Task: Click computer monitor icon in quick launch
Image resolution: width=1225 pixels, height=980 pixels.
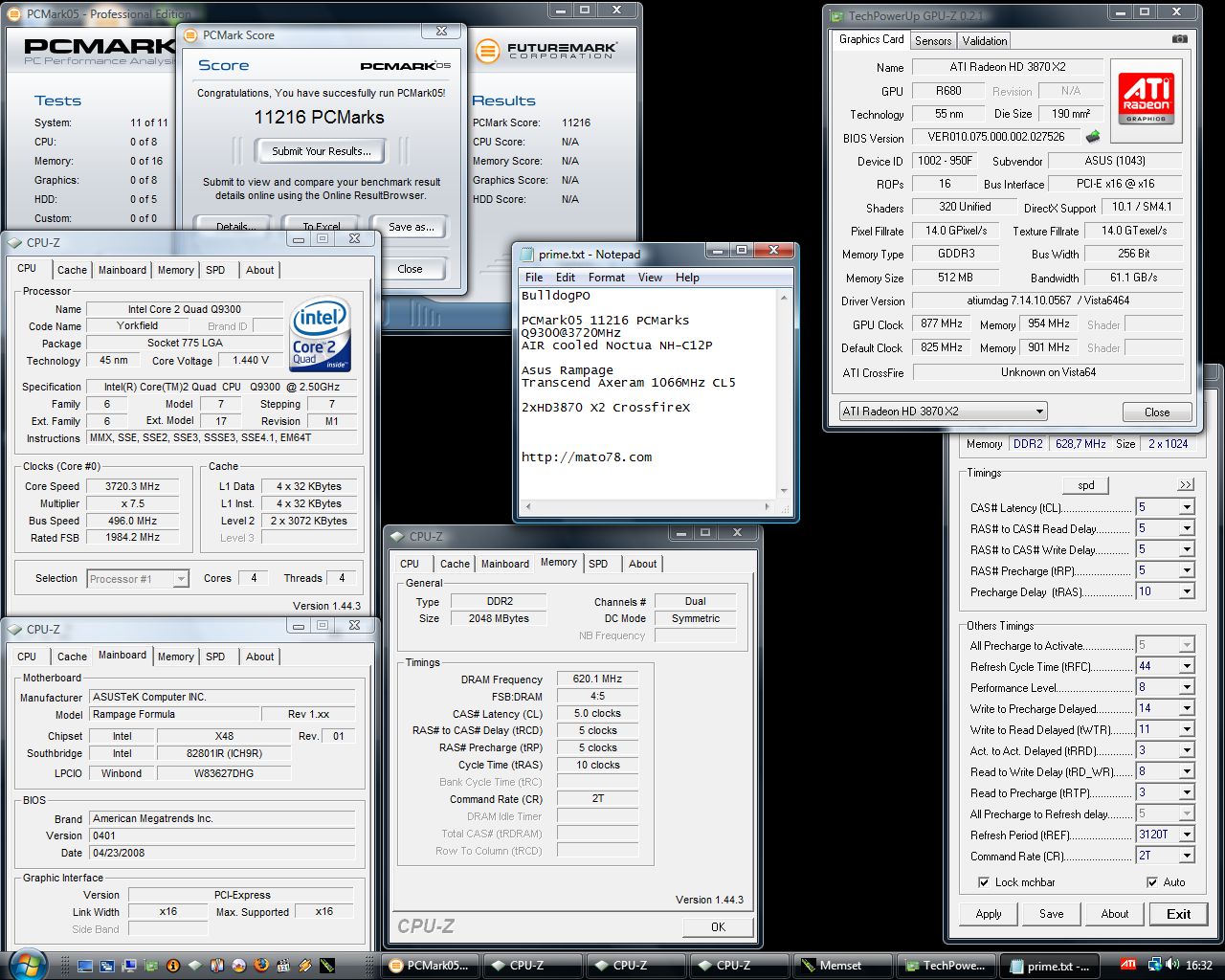Action: 129,966
